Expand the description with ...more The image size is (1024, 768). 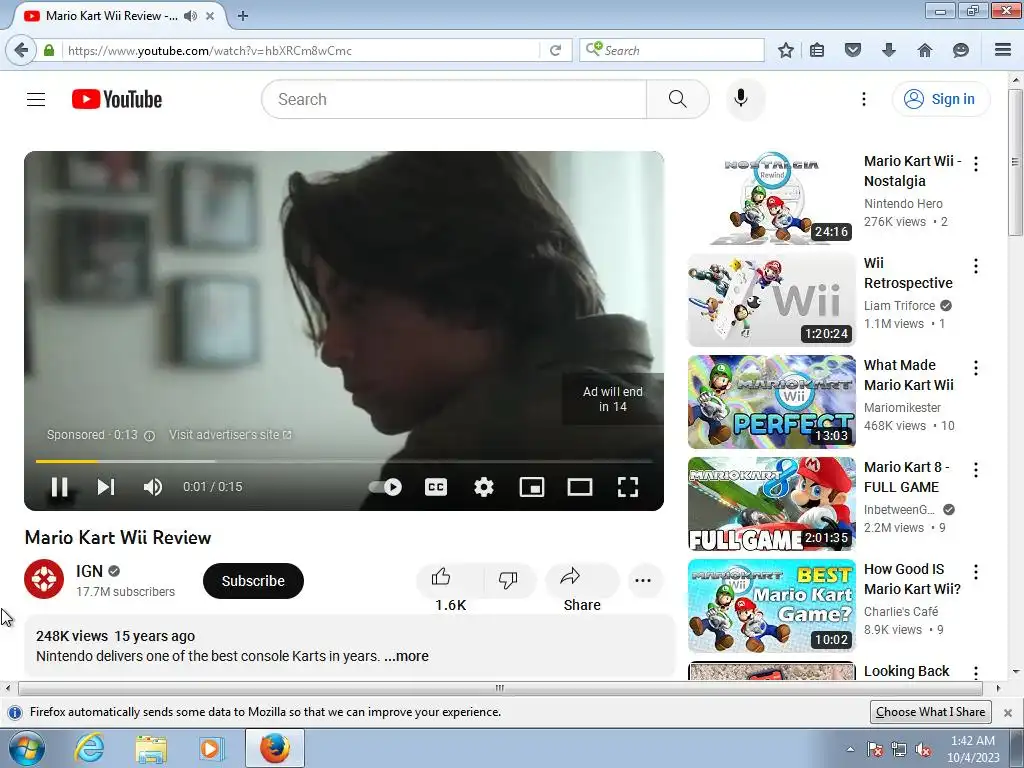click(x=406, y=656)
